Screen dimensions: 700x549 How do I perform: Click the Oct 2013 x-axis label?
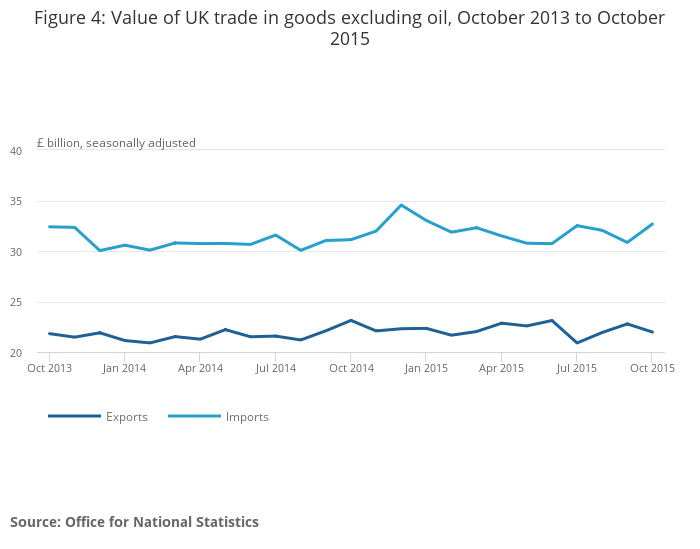tap(49, 368)
